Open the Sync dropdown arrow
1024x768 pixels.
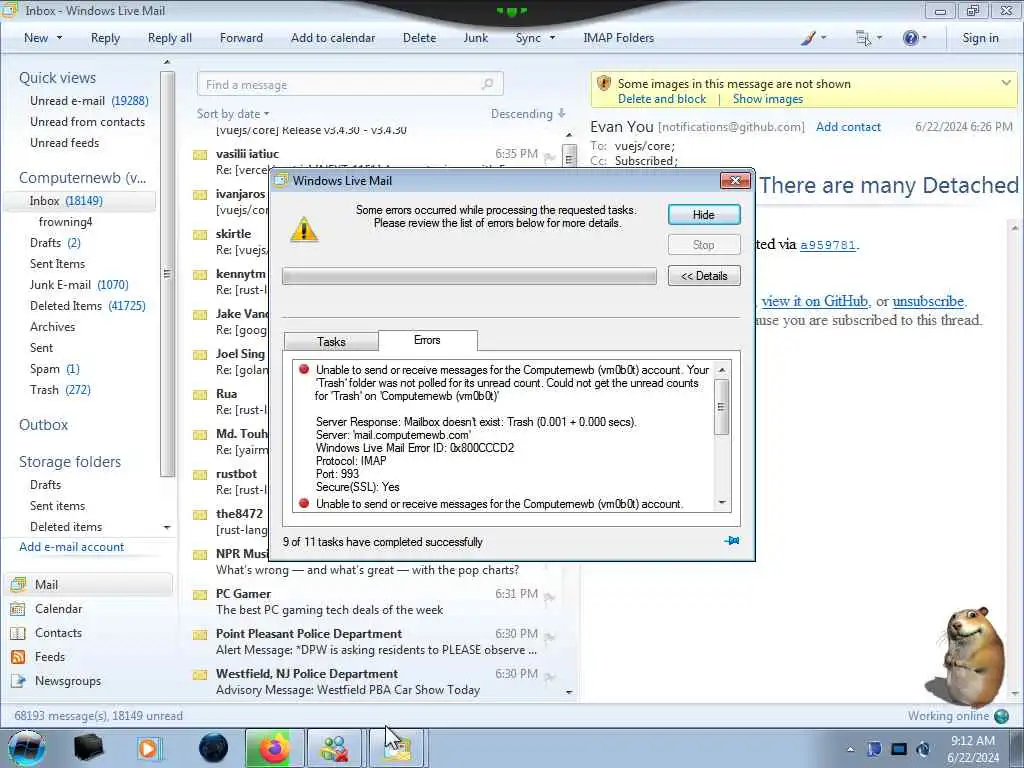pos(552,38)
